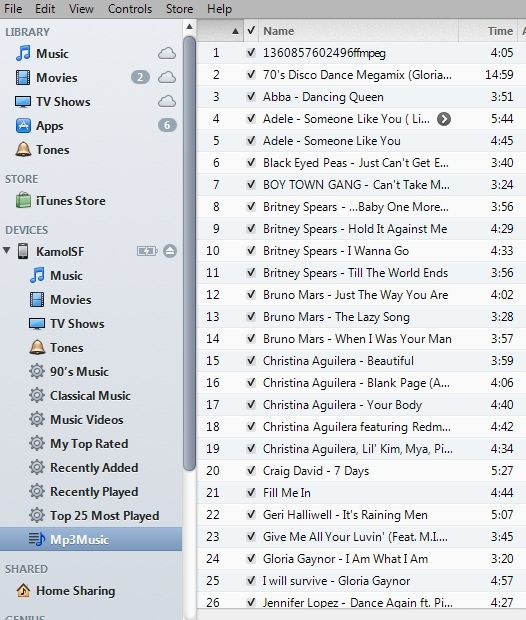The width and height of the screenshot is (526, 620).
Task: Click the Movies badge showing 2
Action: 140,77
